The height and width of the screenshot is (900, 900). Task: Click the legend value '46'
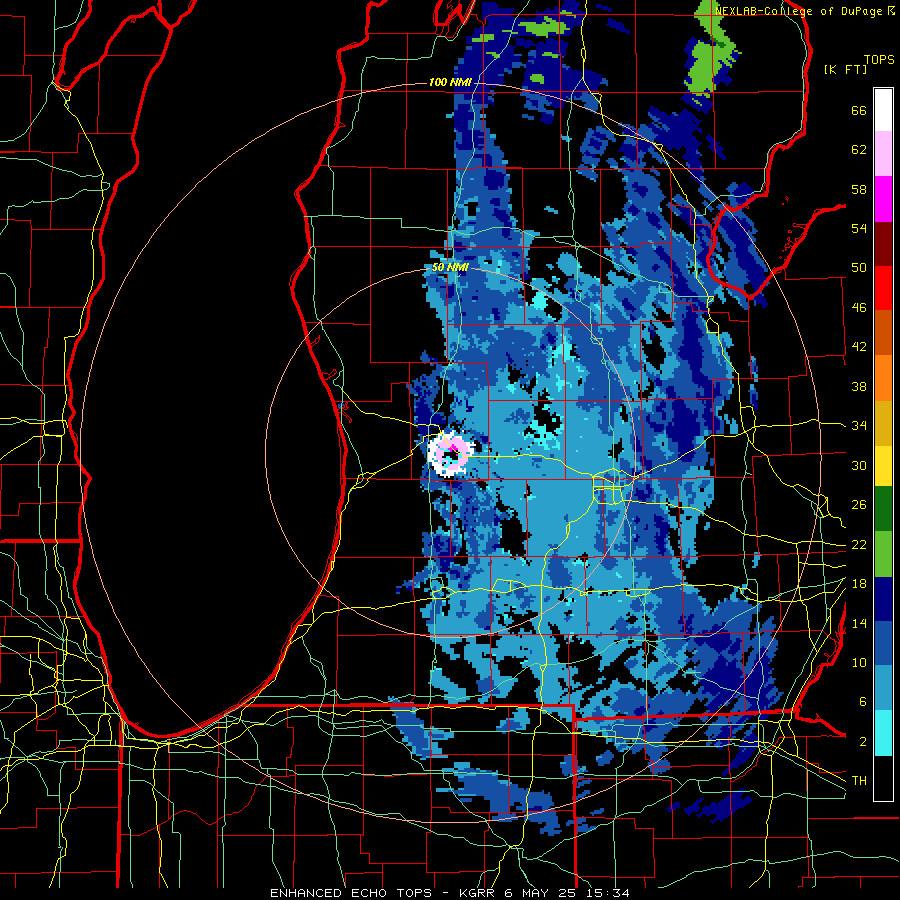pos(859,307)
